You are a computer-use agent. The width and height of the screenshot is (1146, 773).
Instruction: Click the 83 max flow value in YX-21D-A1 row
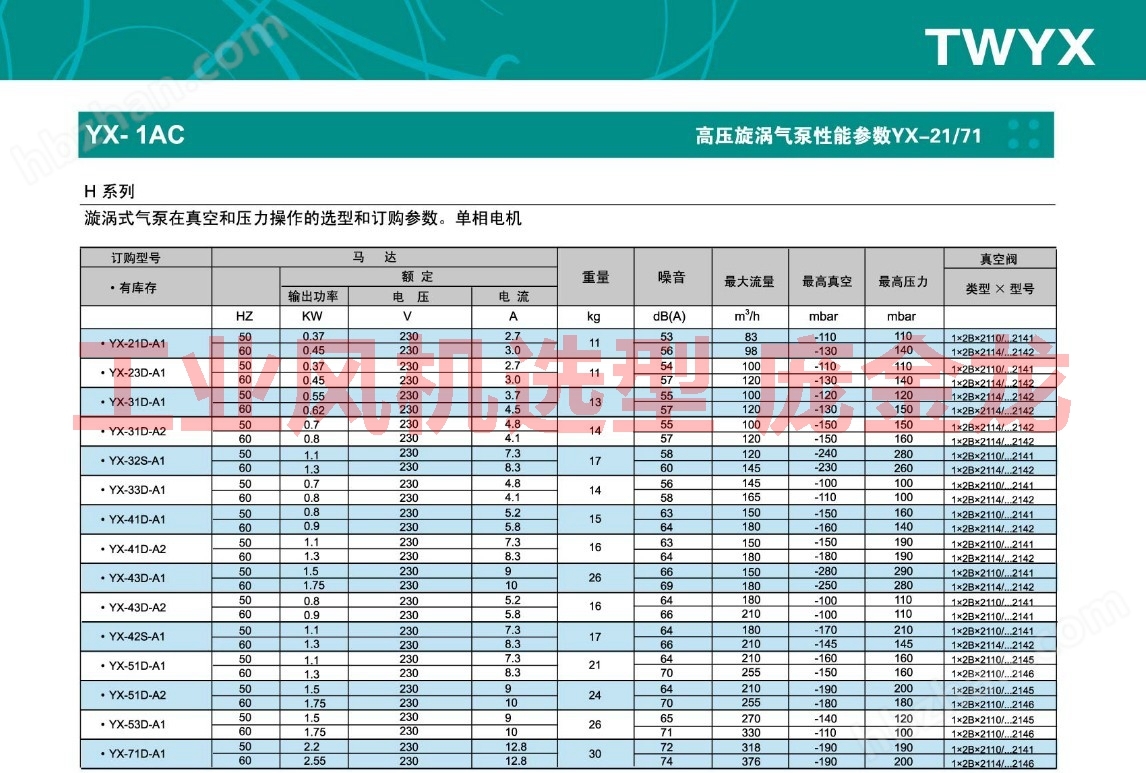click(x=751, y=337)
